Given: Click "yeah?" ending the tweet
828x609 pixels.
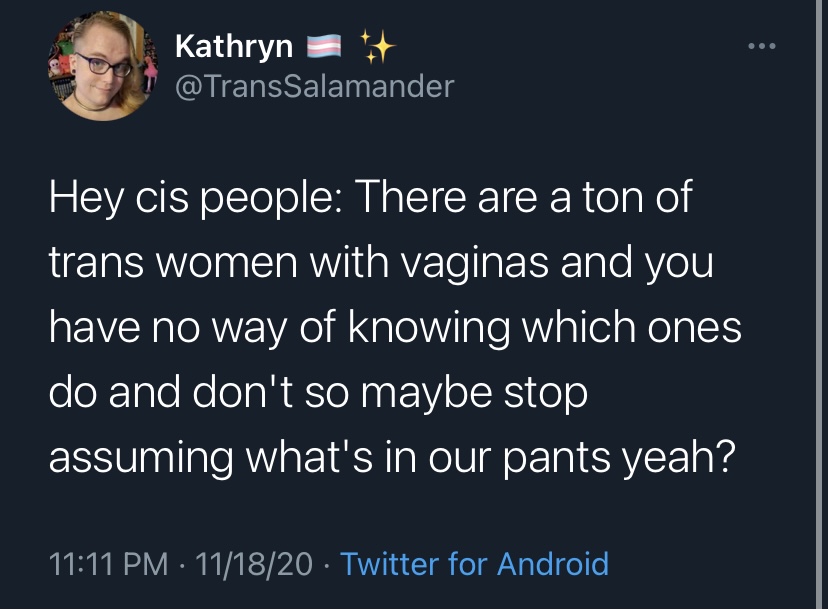Looking at the screenshot, I should pyautogui.click(x=679, y=458).
